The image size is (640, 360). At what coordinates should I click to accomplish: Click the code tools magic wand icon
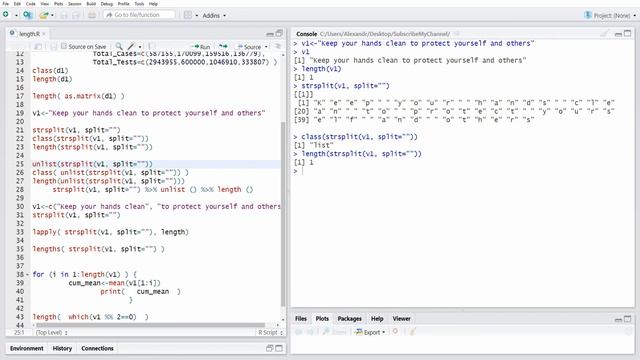(x=131, y=47)
